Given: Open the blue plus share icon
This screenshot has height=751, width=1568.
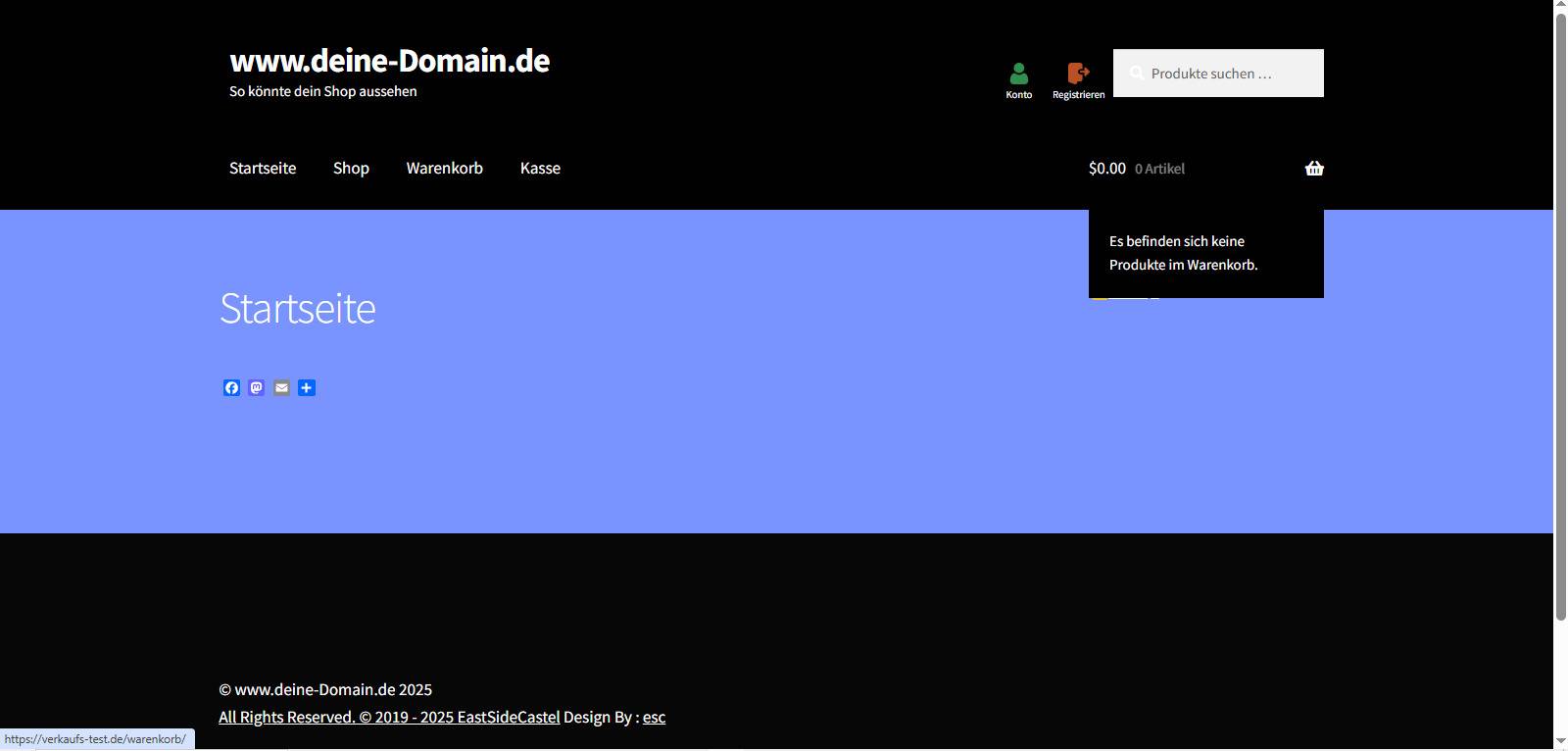Looking at the screenshot, I should 307,388.
